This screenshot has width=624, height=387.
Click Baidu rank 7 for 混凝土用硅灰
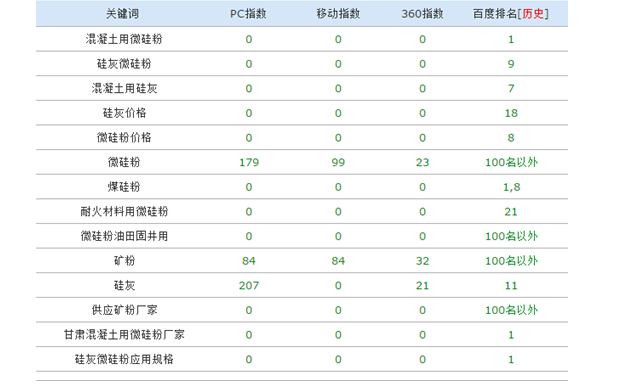tap(511, 88)
